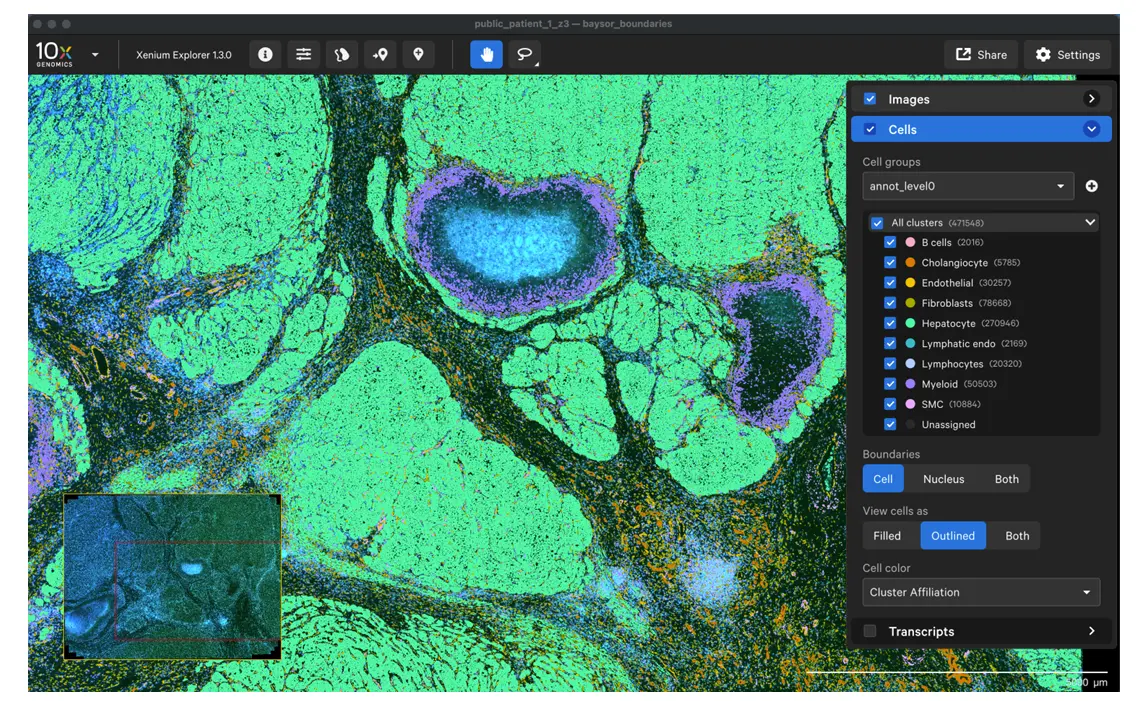Viewport: 1136px width, 701px height.
Task: Click the Share button
Action: click(x=981, y=54)
